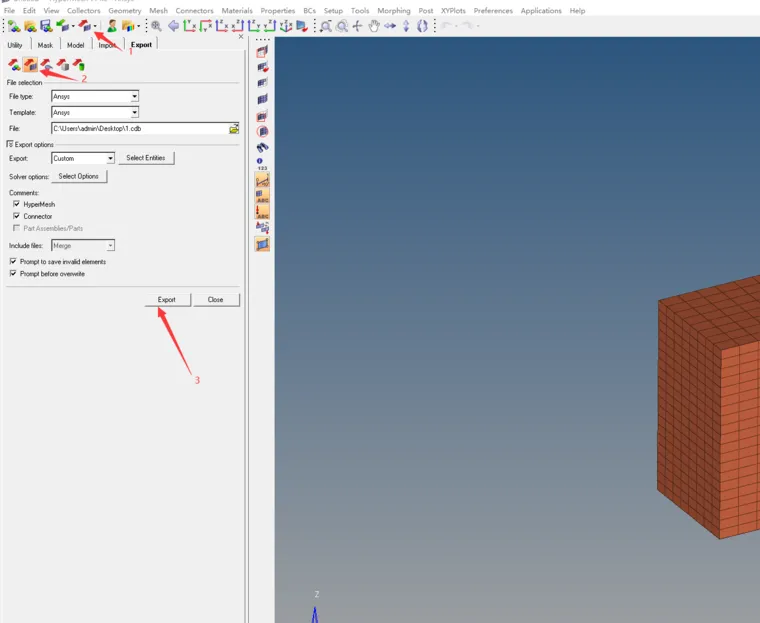The height and width of the screenshot is (623, 760).
Task: Open the File menu
Action: pos(9,10)
